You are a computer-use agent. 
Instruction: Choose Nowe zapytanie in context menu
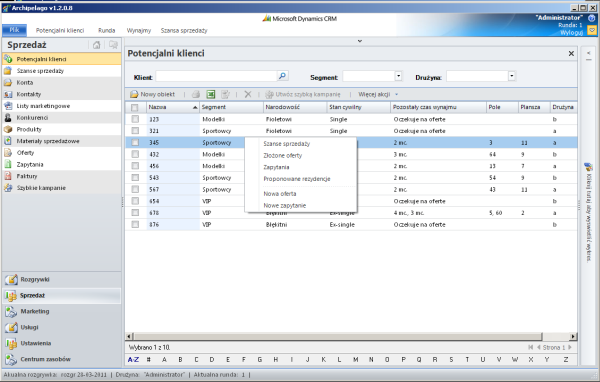coord(285,206)
